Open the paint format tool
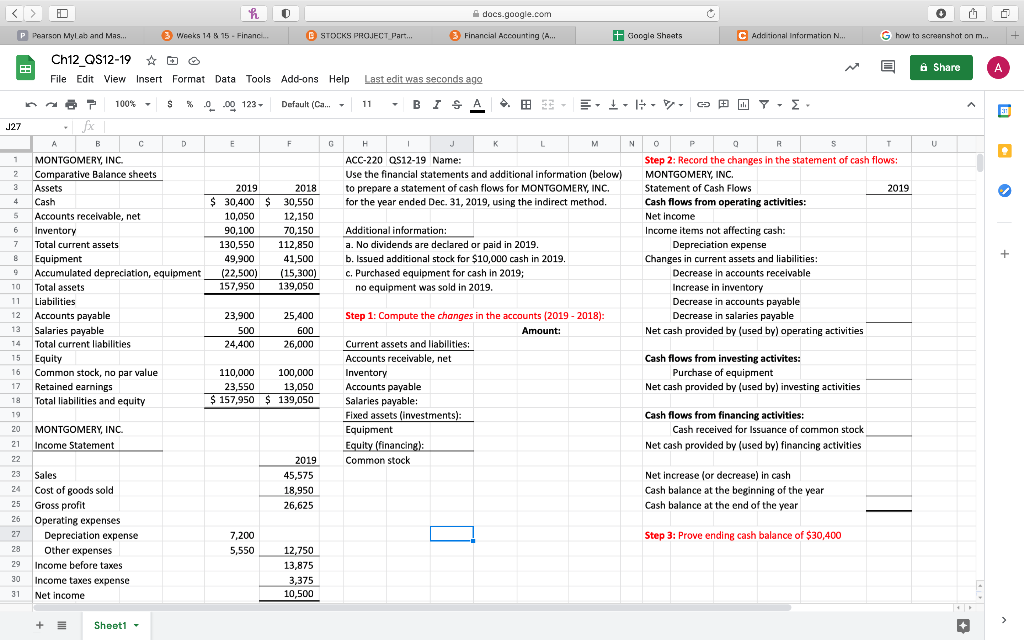This screenshot has width=1024, height=640. pyautogui.click(x=89, y=103)
